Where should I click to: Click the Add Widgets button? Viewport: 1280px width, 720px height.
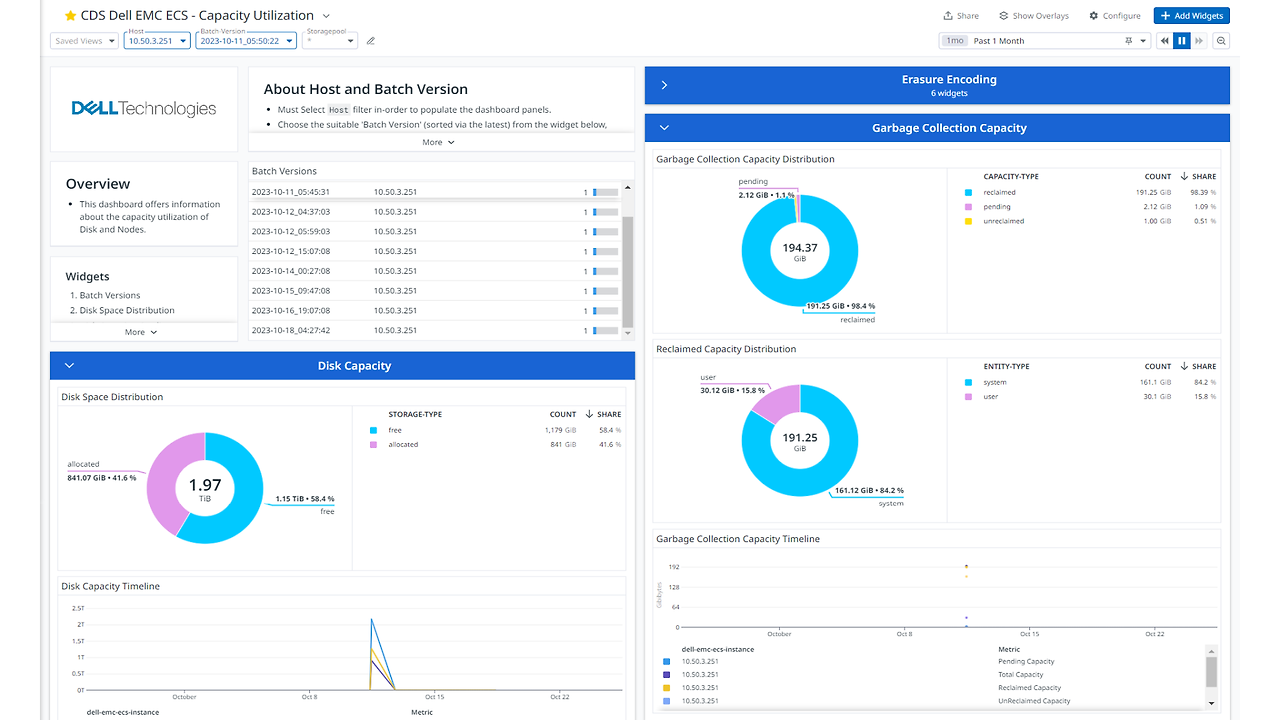pos(1191,16)
